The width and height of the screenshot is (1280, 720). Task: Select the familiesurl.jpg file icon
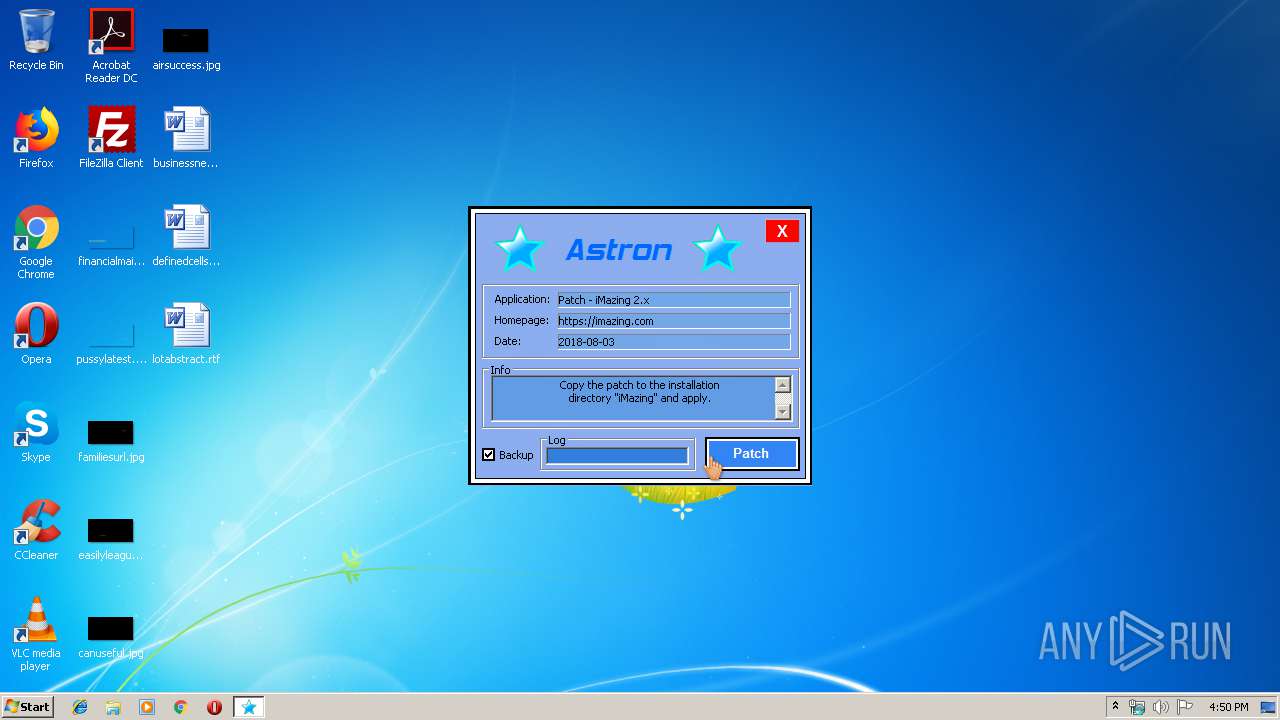(111, 441)
